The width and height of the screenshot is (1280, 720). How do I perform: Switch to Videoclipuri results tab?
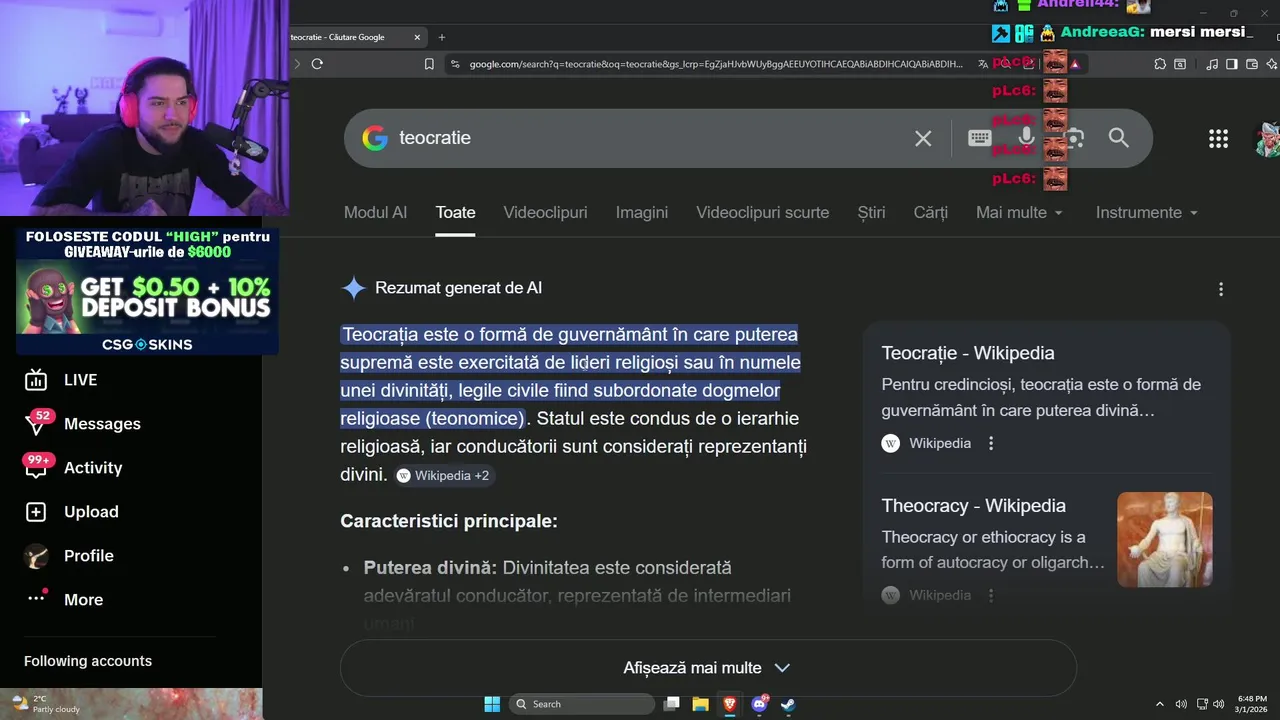pos(545,212)
